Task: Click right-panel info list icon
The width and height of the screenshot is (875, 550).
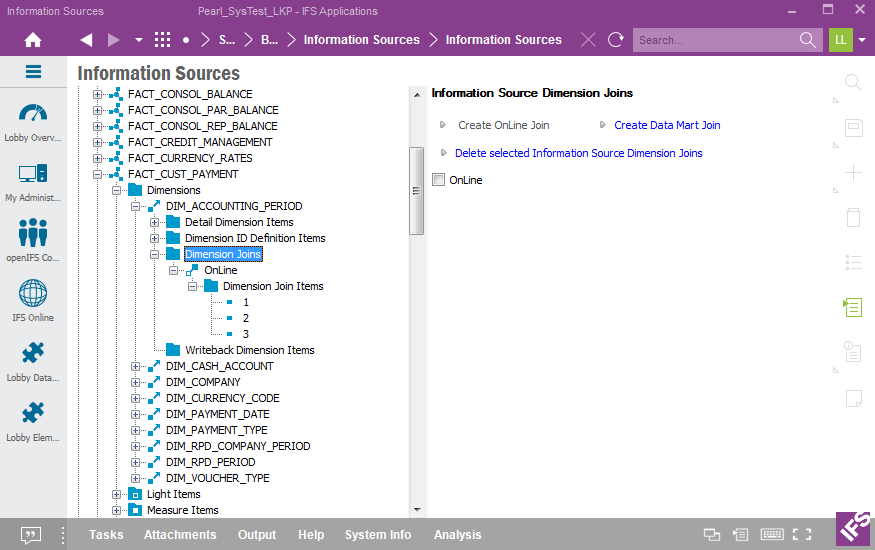Action: coord(853,351)
